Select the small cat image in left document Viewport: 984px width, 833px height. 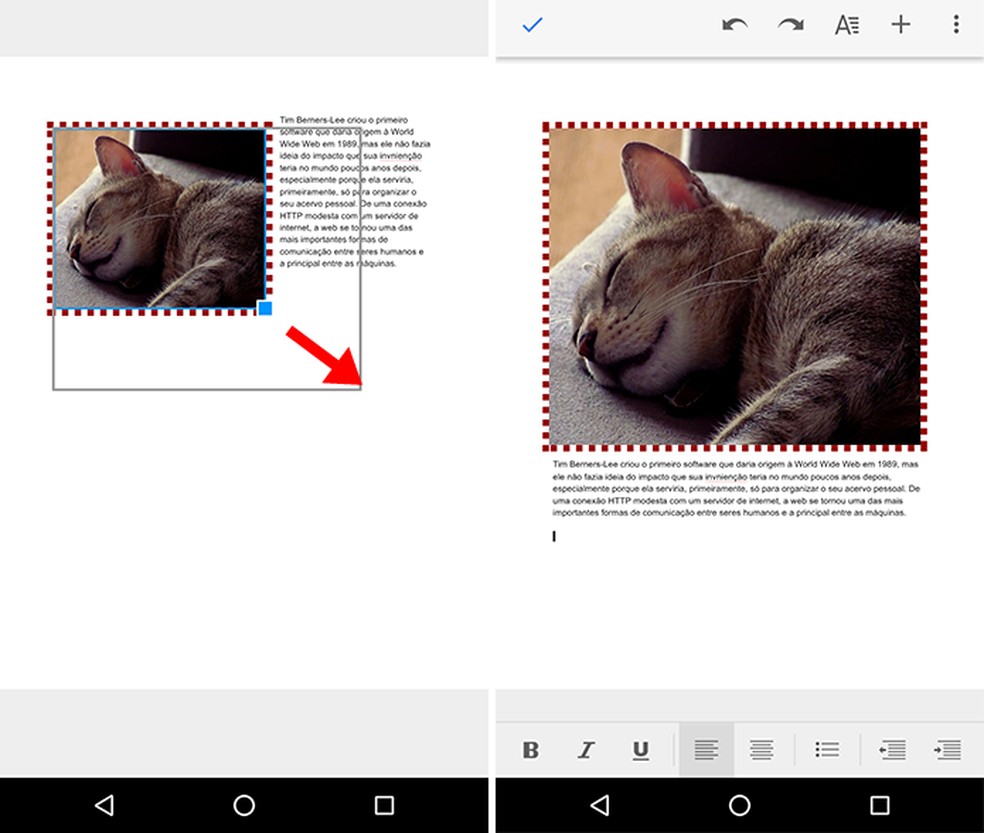point(159,217)
